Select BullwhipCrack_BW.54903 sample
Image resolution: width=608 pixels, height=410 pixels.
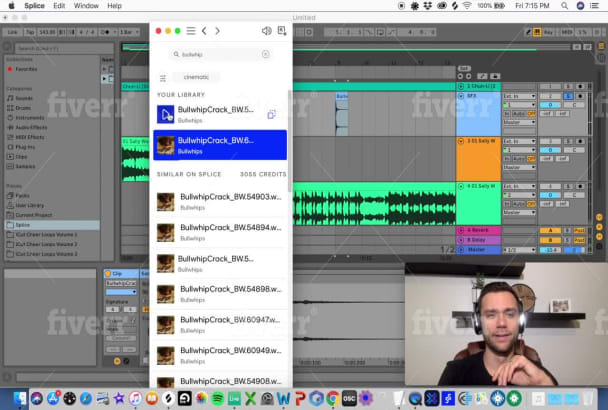[220, 202]
